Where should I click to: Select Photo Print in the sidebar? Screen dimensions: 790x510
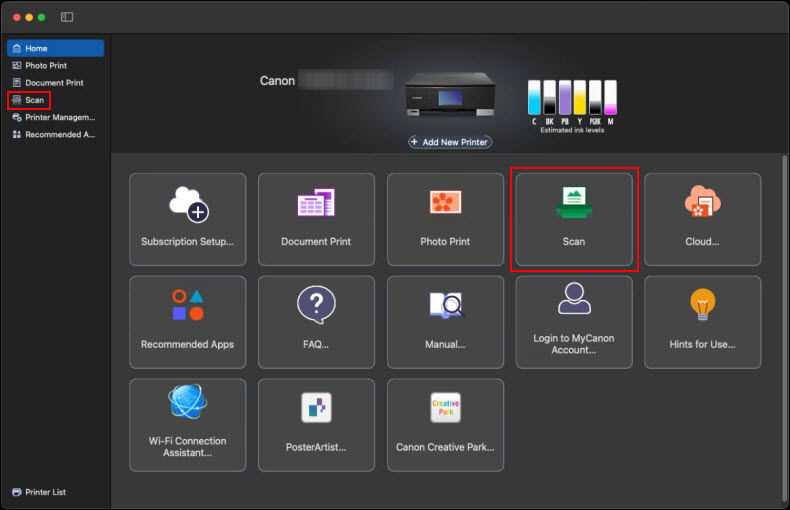pyautogui.click(x=47, y=65)
